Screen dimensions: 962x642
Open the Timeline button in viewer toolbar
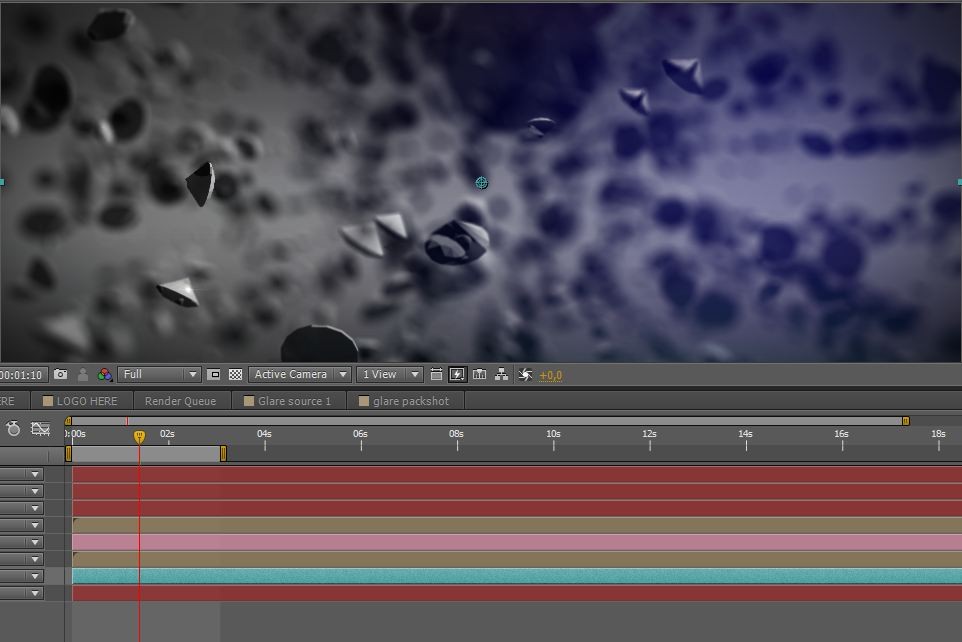tap(479, 375)
